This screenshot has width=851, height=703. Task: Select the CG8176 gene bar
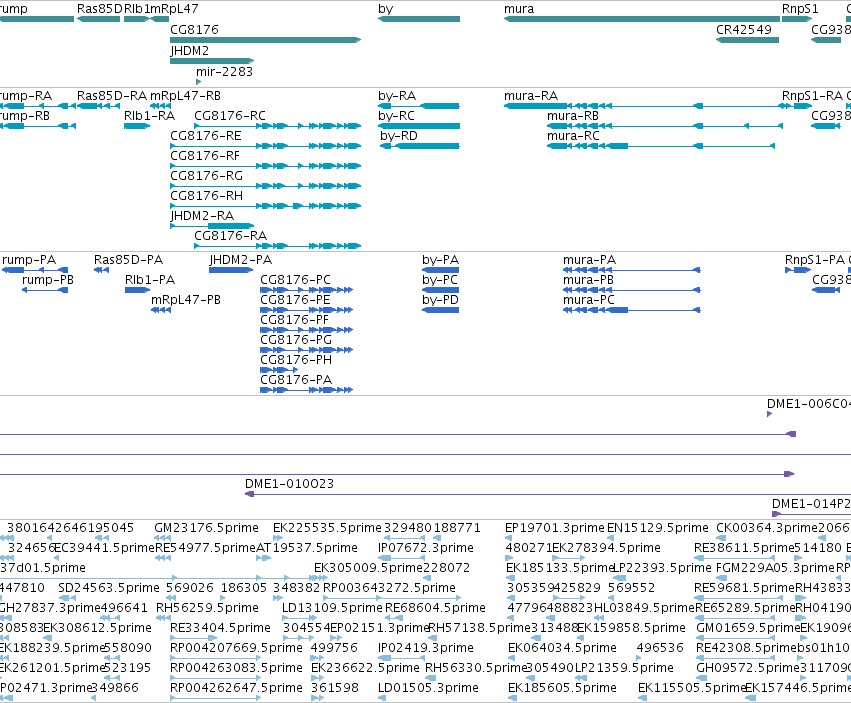point(265,40)
